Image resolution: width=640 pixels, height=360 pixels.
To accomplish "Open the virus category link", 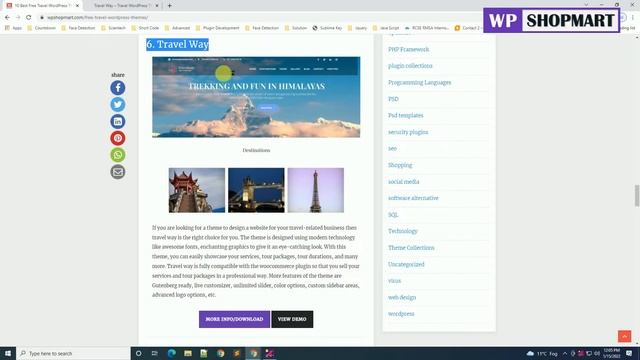I will click(394, 281).
